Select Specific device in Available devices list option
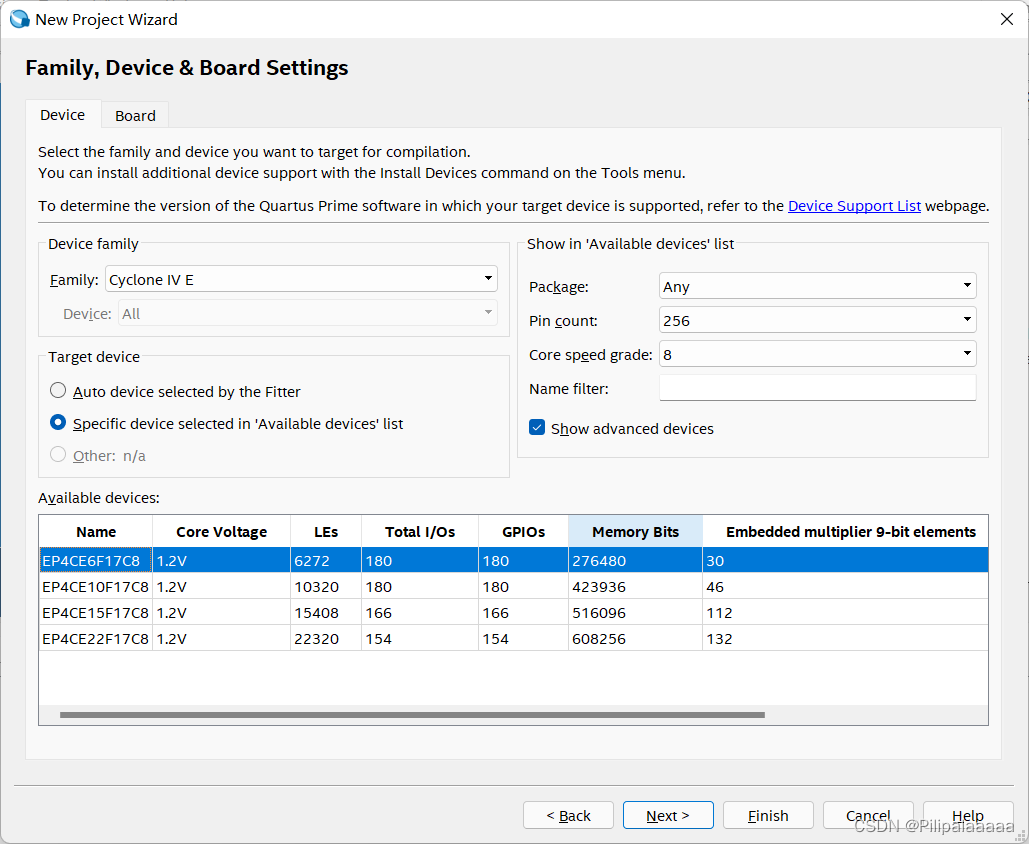The height and width of the screenshot is (844, 1029). point(58,423)
